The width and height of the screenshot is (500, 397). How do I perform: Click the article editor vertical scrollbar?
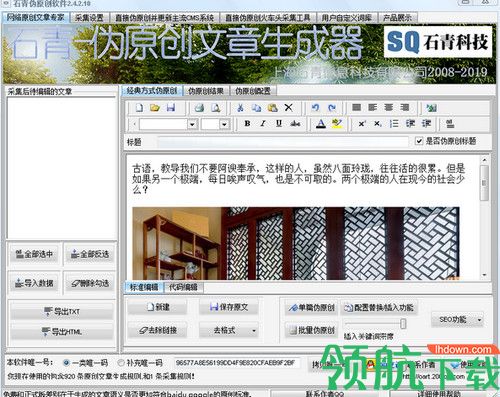click(484, 218)
